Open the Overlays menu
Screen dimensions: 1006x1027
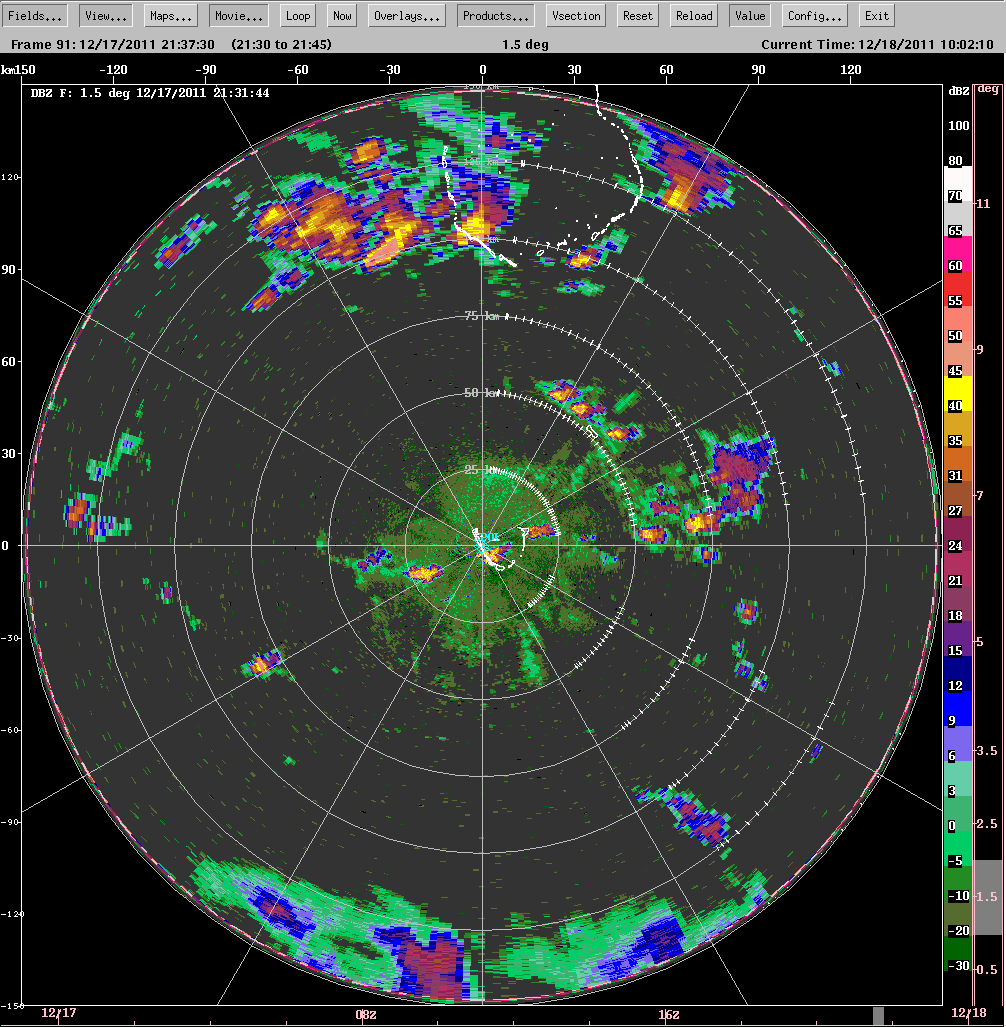(406, 15)
